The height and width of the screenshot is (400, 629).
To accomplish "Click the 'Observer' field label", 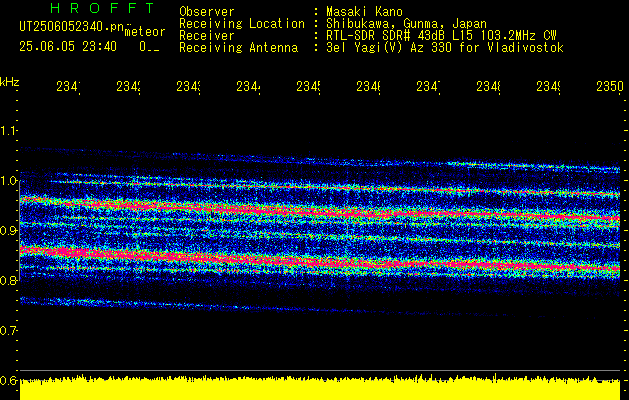I will (207, 11).
